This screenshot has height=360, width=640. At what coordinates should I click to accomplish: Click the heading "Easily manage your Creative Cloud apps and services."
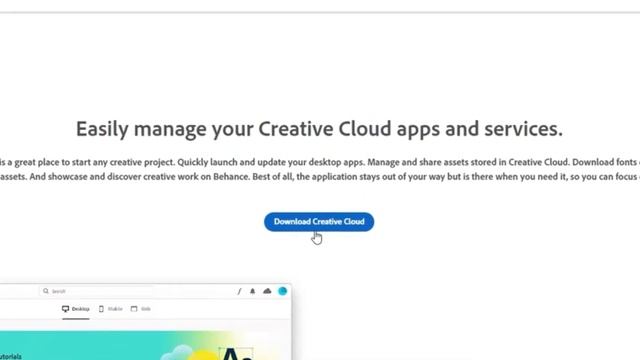coord(319,129)
